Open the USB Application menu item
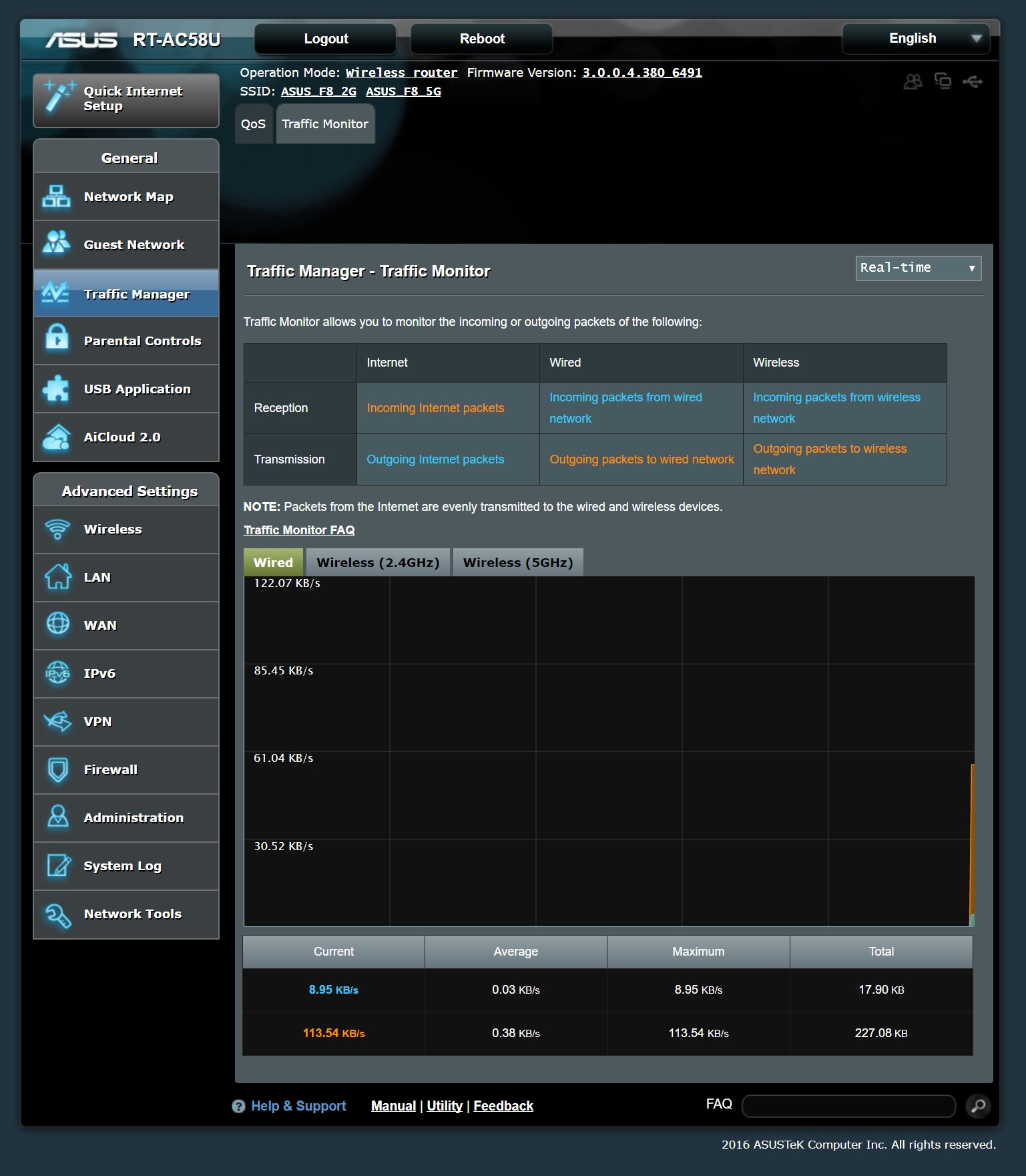Viewport: 1026px width, 1176px height. pyautogui.click(x=126, y=389)
